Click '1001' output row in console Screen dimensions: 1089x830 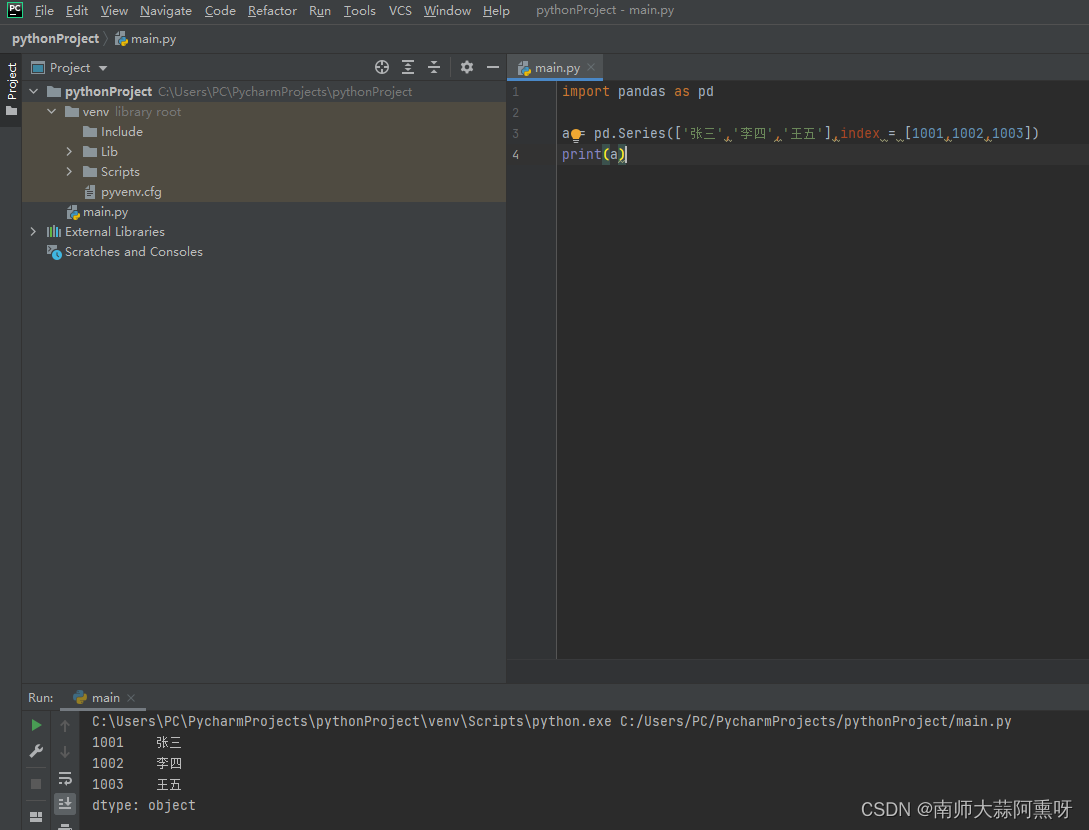[137, 742]
